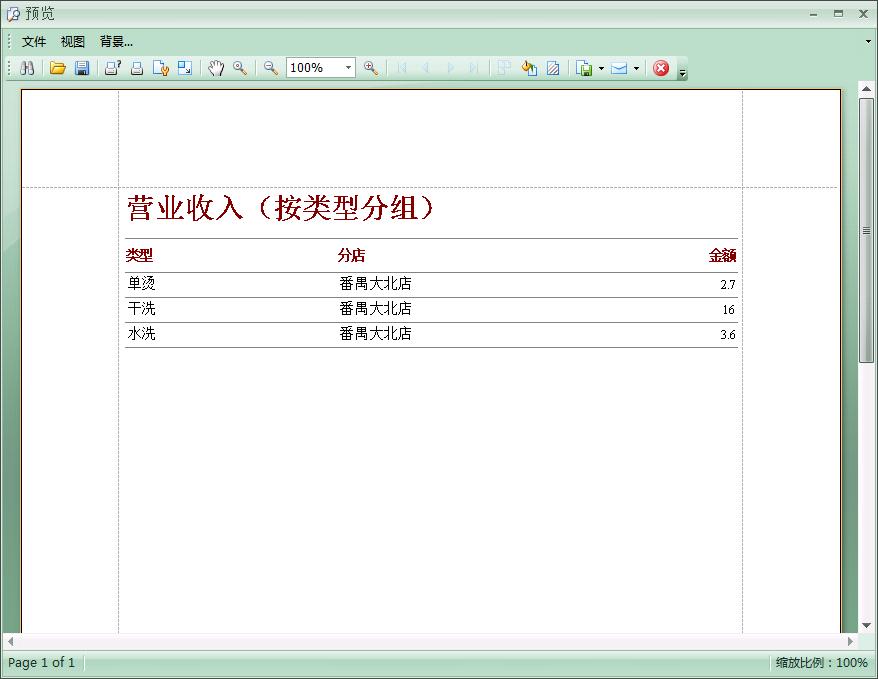
Task: Go to last page arrow
Action: (x=474, y=68)
